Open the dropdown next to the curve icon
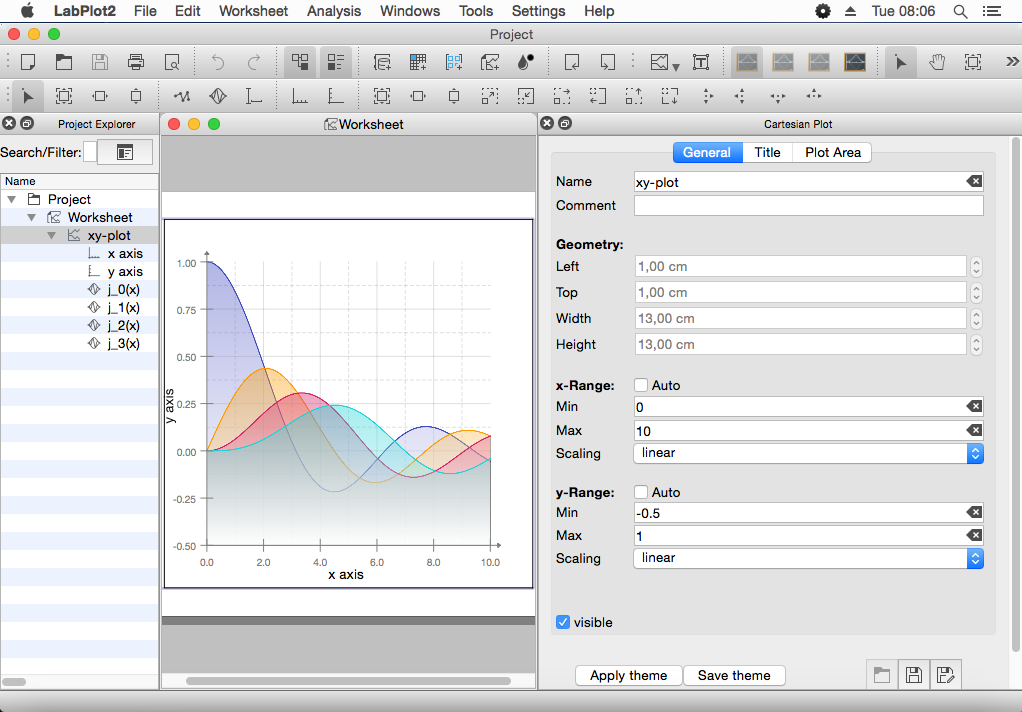The height and width of the screenshot is (712, 1022). point(675,63)
